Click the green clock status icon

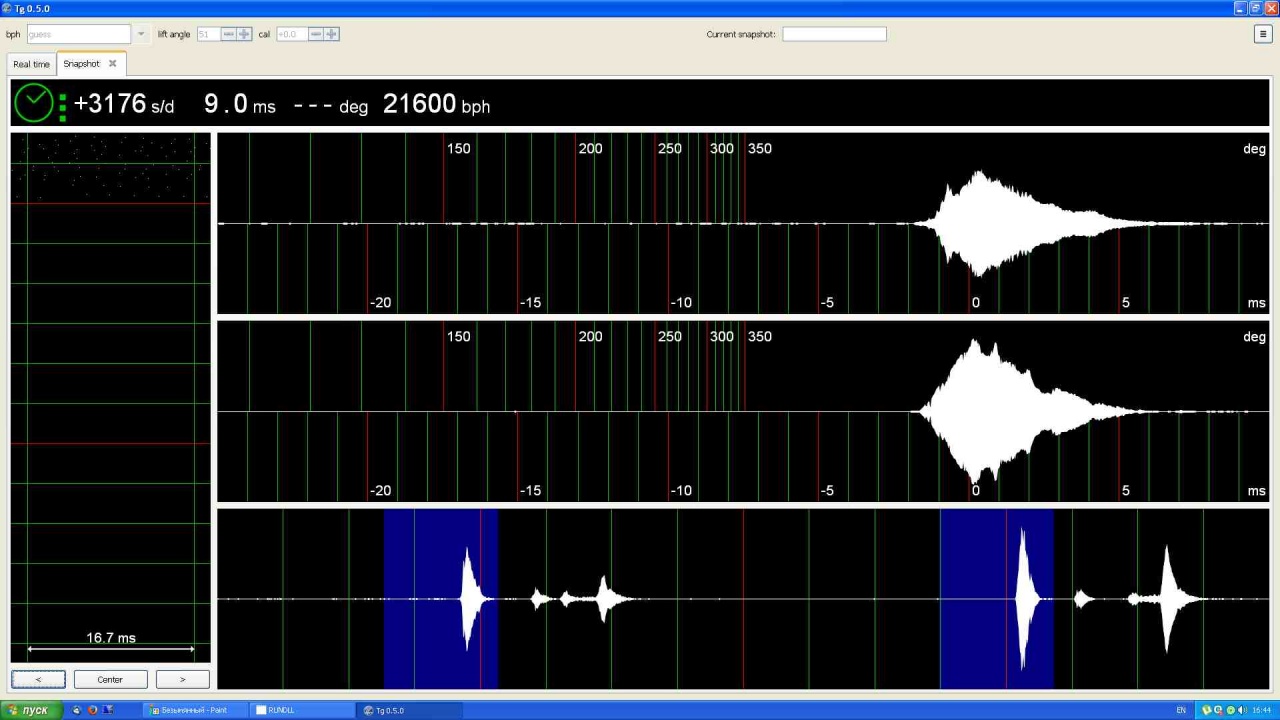pos(34,103)
